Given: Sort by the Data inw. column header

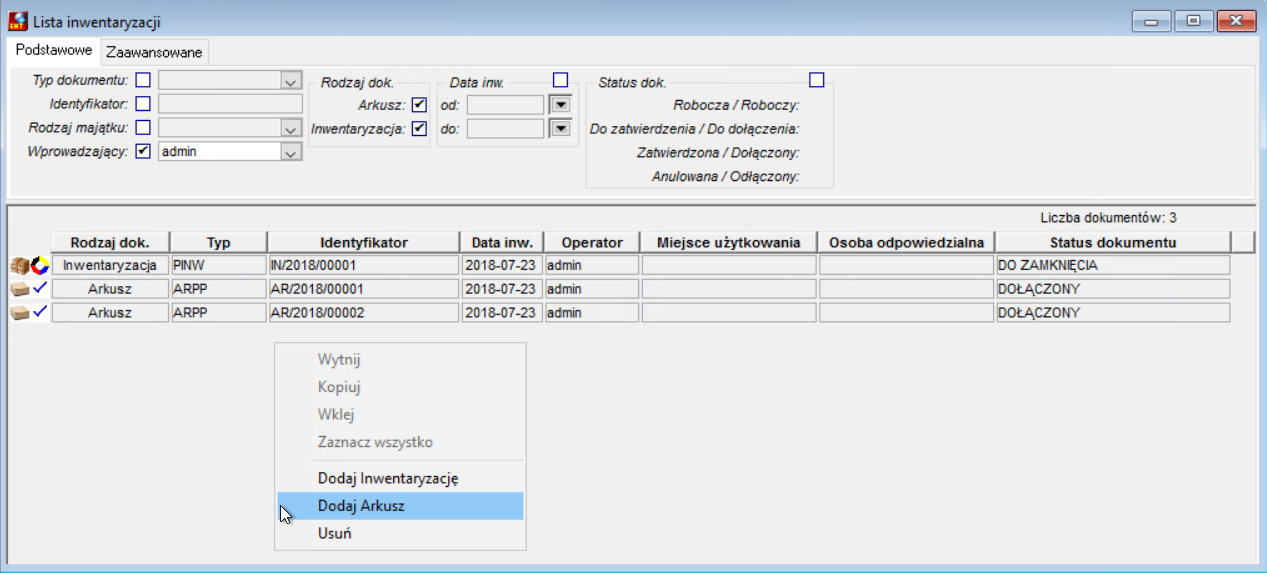Looking at the screenshot, I should [502, 242].
